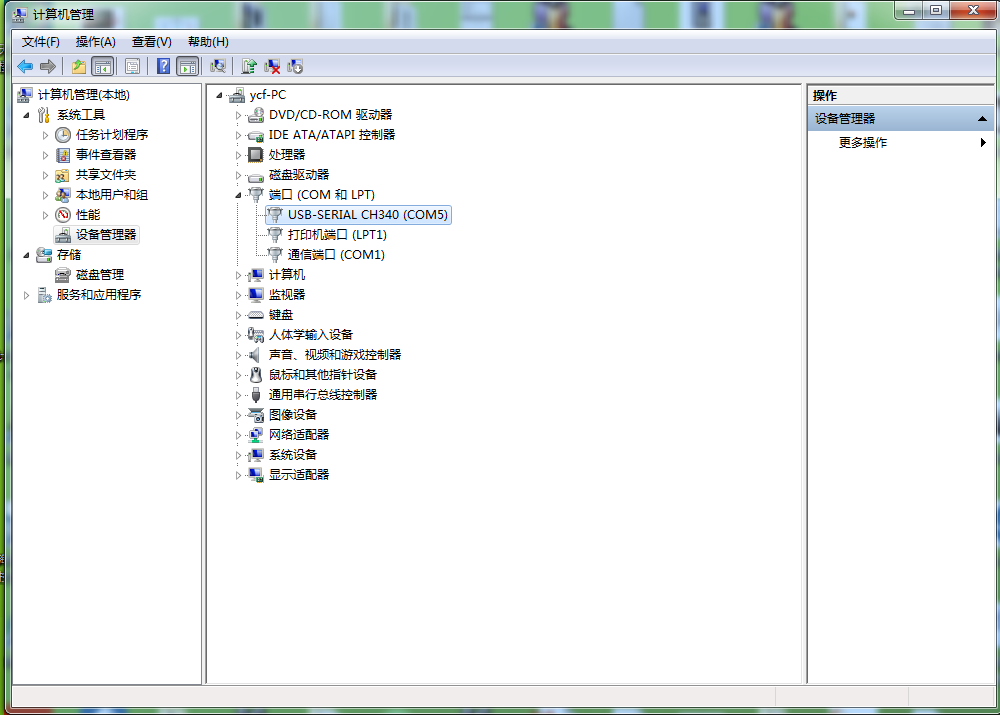Image resolution: width=1000 pixels, height=715 pixels.
Task: Open 更多操作 in the actions pane
Action: pyautogui.click(x=863, y=143)
